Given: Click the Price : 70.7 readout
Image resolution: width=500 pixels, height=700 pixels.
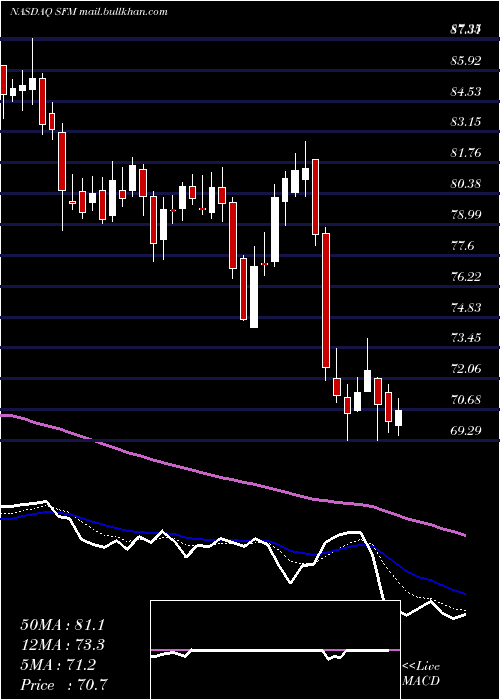Looking at the screenshot, I should [x=65, y=685].
